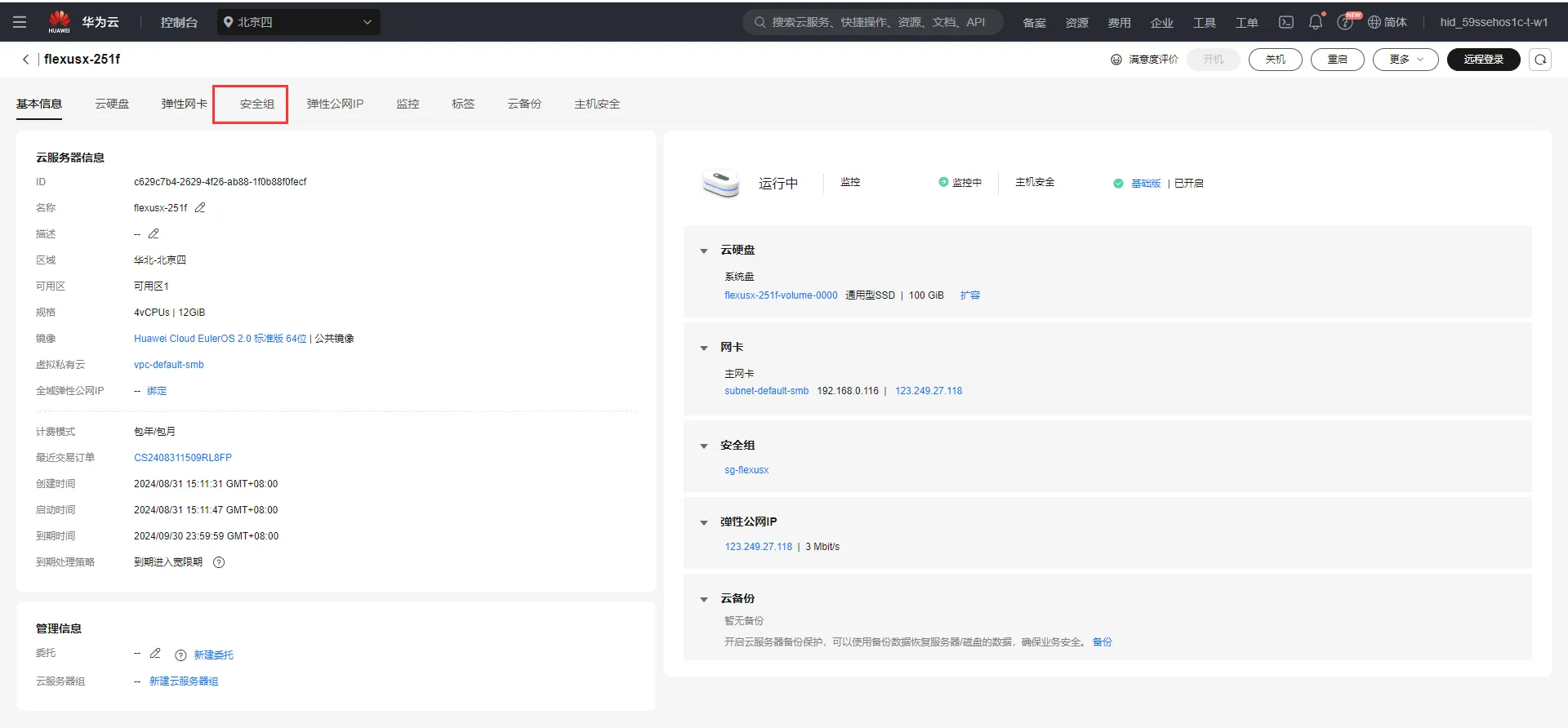Click 扩容 to expand disk
The height and width of the screenshot is (728, 1568).
[x=970, y=295]
